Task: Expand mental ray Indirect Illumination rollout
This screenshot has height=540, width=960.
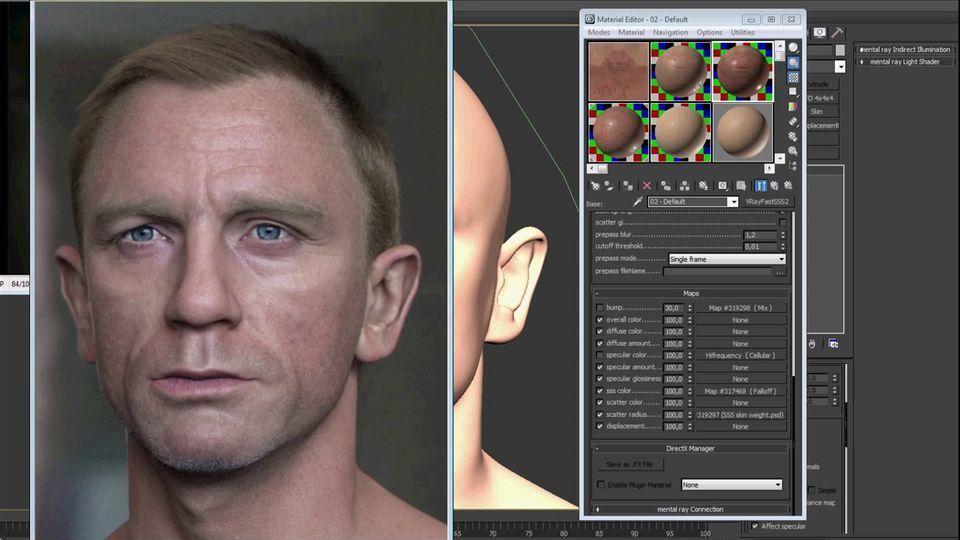Action: (905, 49)
